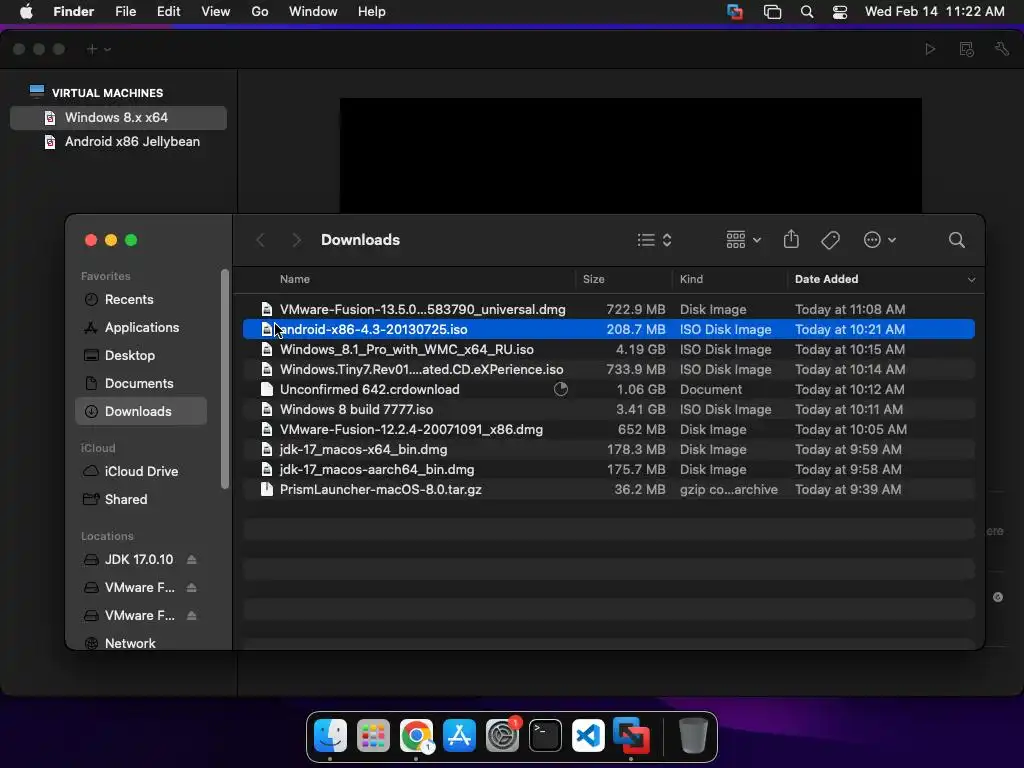Open the Group By dropdown
The width and height of the screenshot is (1024, 768).
pos(743,240)
